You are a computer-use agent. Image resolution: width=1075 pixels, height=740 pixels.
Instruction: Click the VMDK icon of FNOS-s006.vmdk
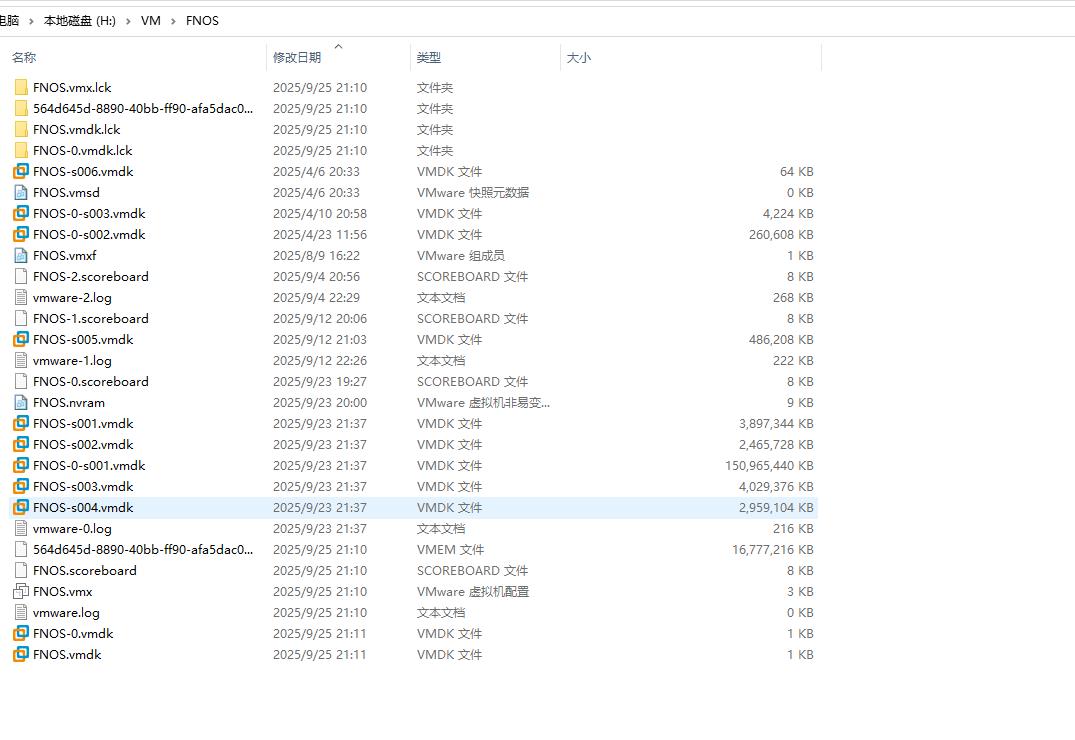(21, 171)
